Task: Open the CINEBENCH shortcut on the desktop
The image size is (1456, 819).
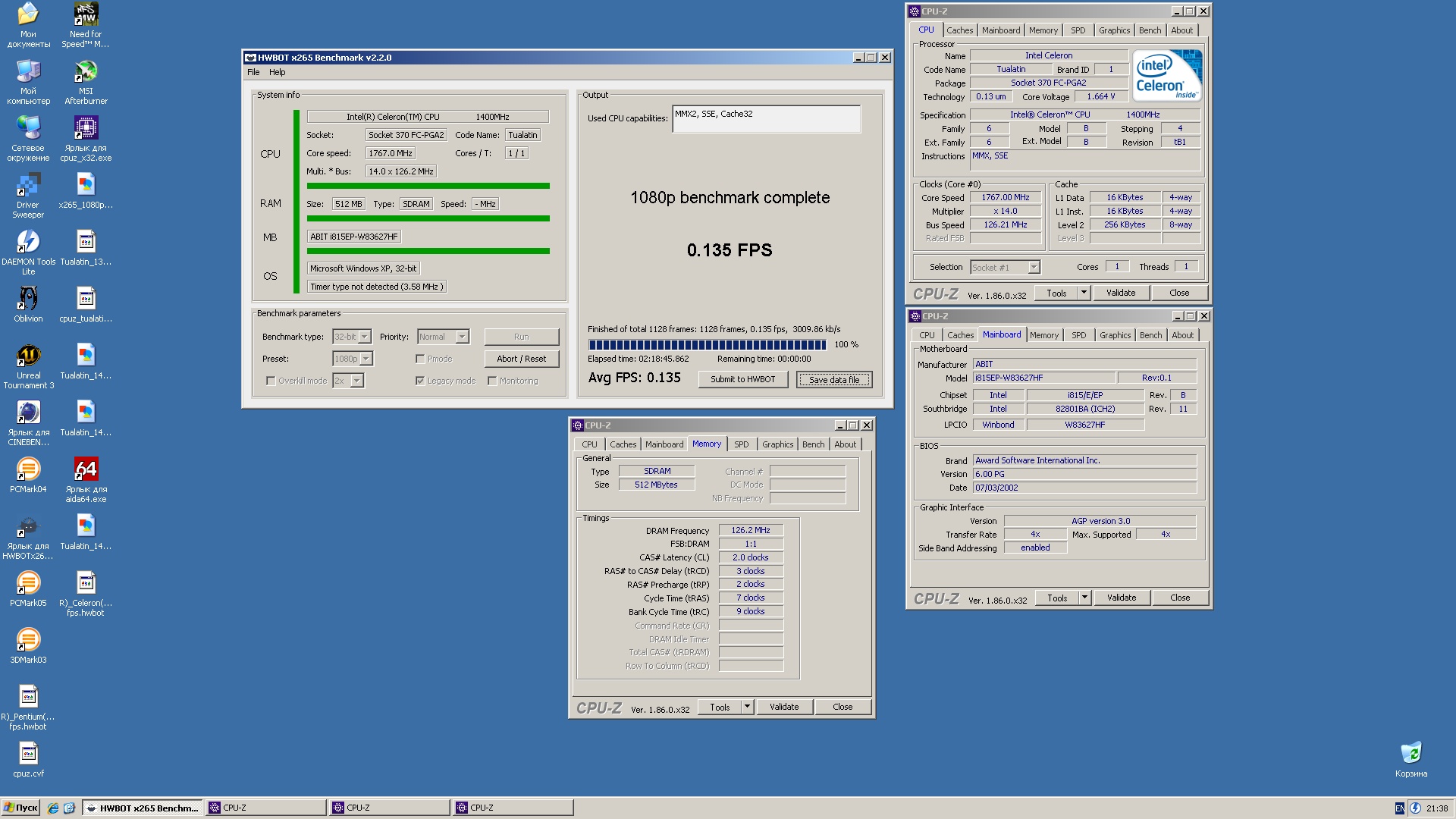Action: pos(28,422)
